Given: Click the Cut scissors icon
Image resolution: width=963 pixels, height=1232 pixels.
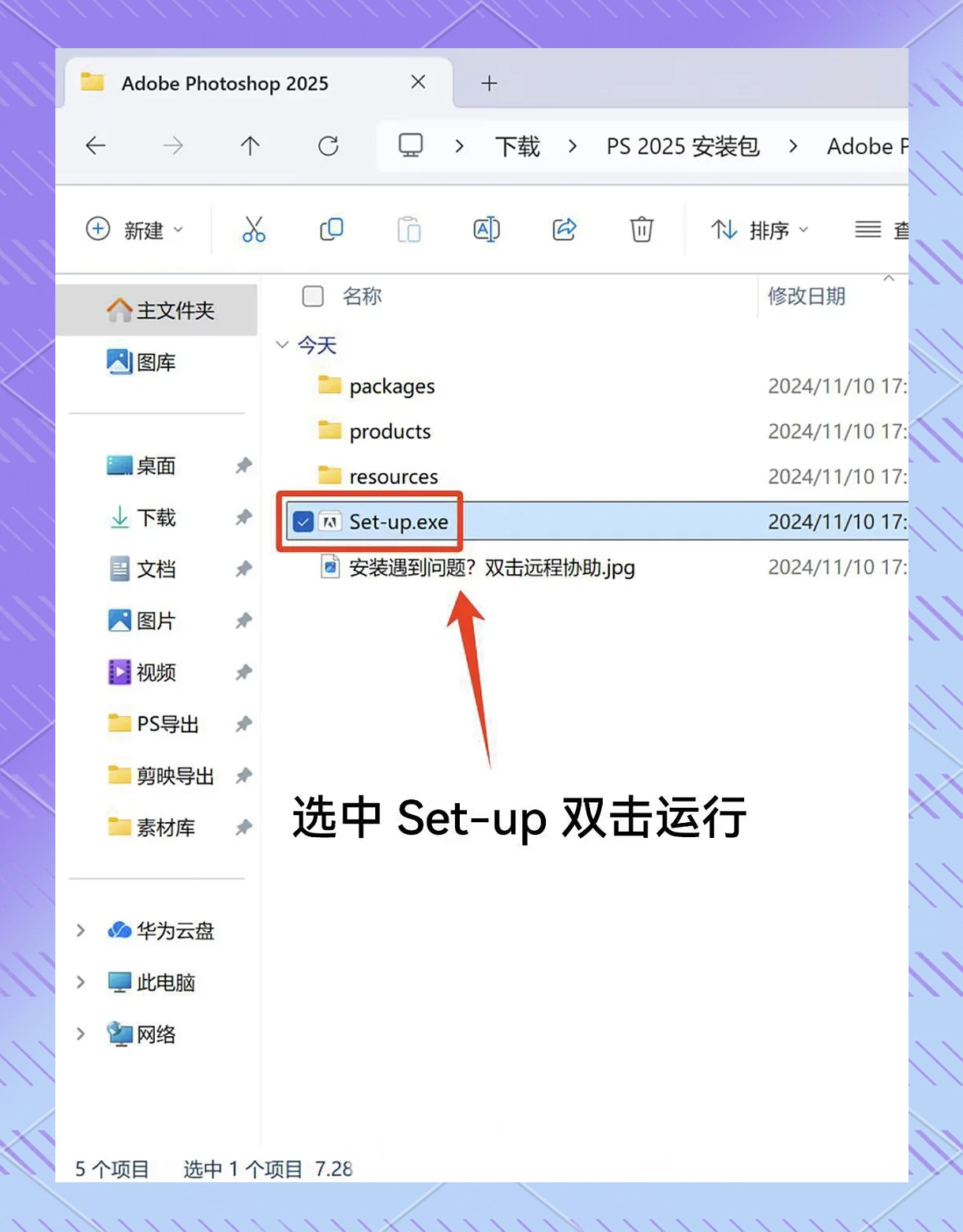Looking at the screenshot, I should 254,230.
